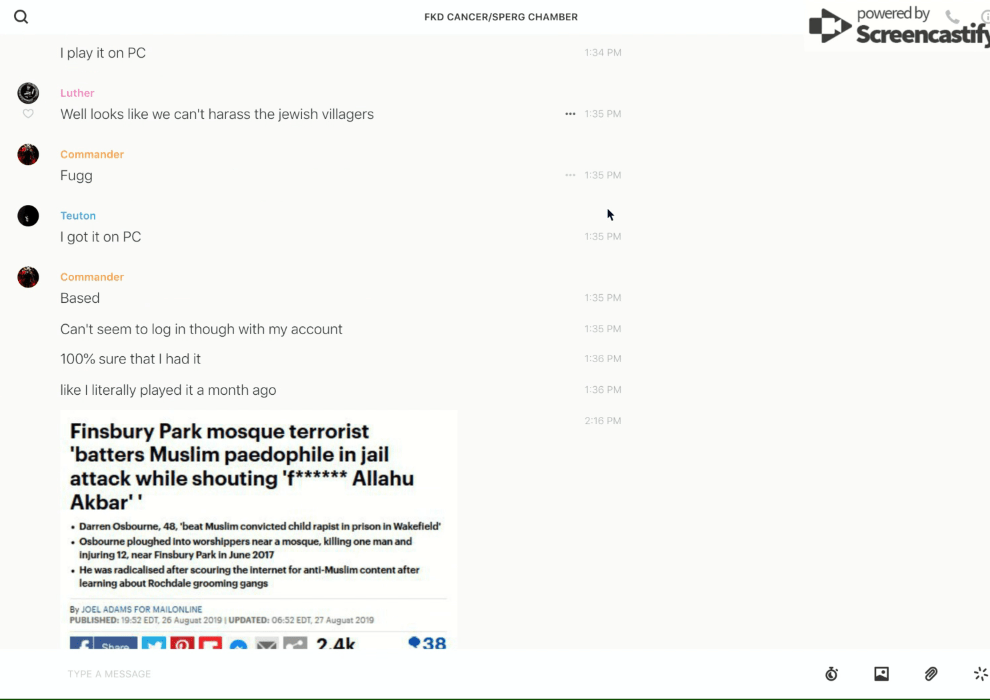Set a timed message with the stopwatch icon

(x=831, y=674)
